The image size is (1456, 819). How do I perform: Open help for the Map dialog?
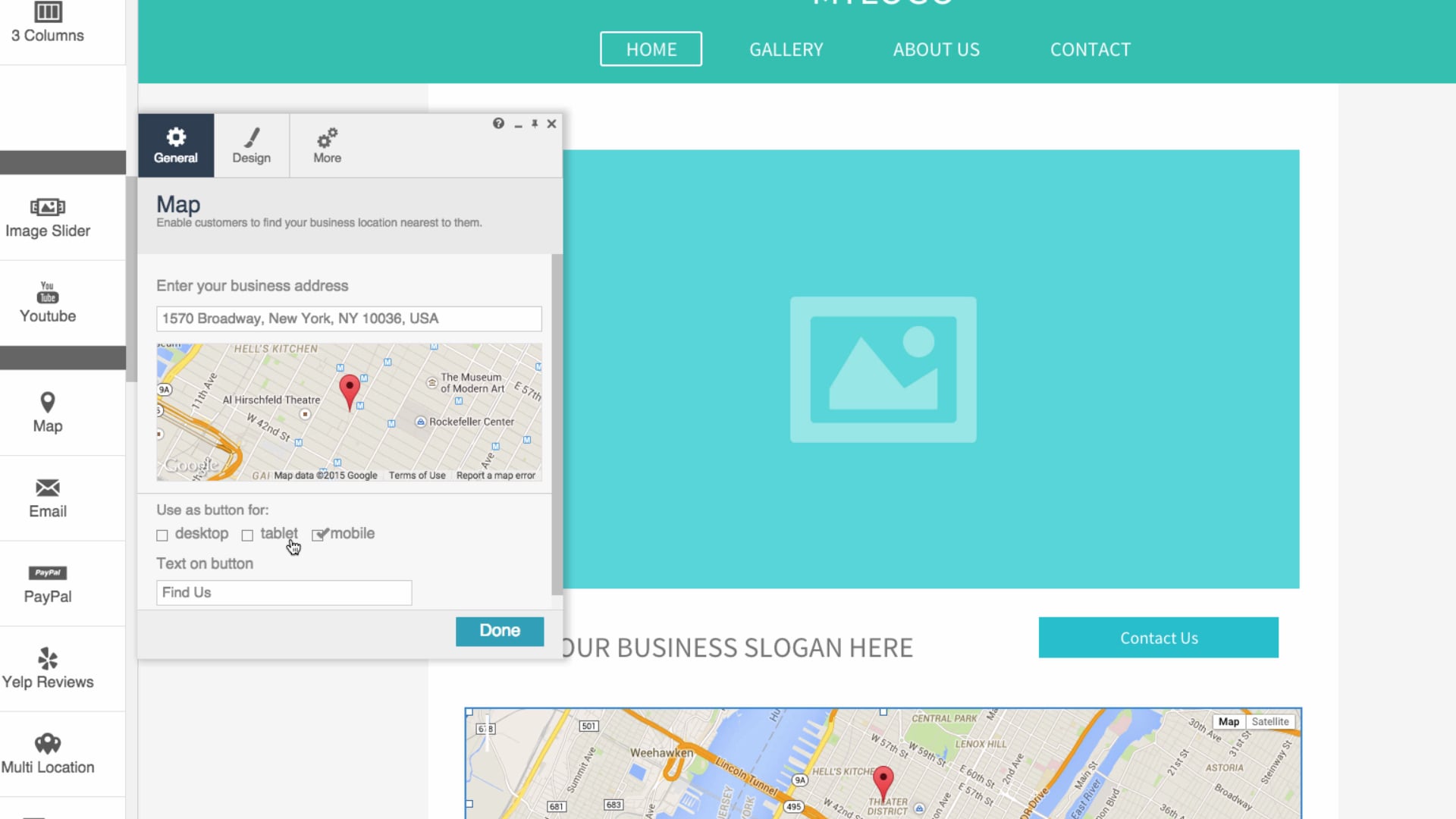pos(498,124)
